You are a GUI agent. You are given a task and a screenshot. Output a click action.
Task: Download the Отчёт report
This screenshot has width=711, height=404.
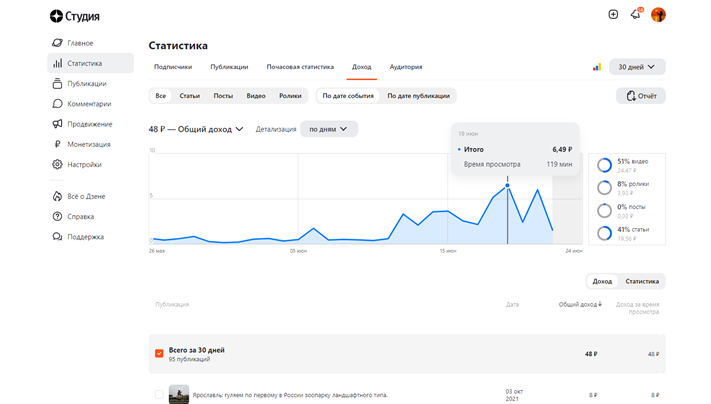[x=641, y=96]
